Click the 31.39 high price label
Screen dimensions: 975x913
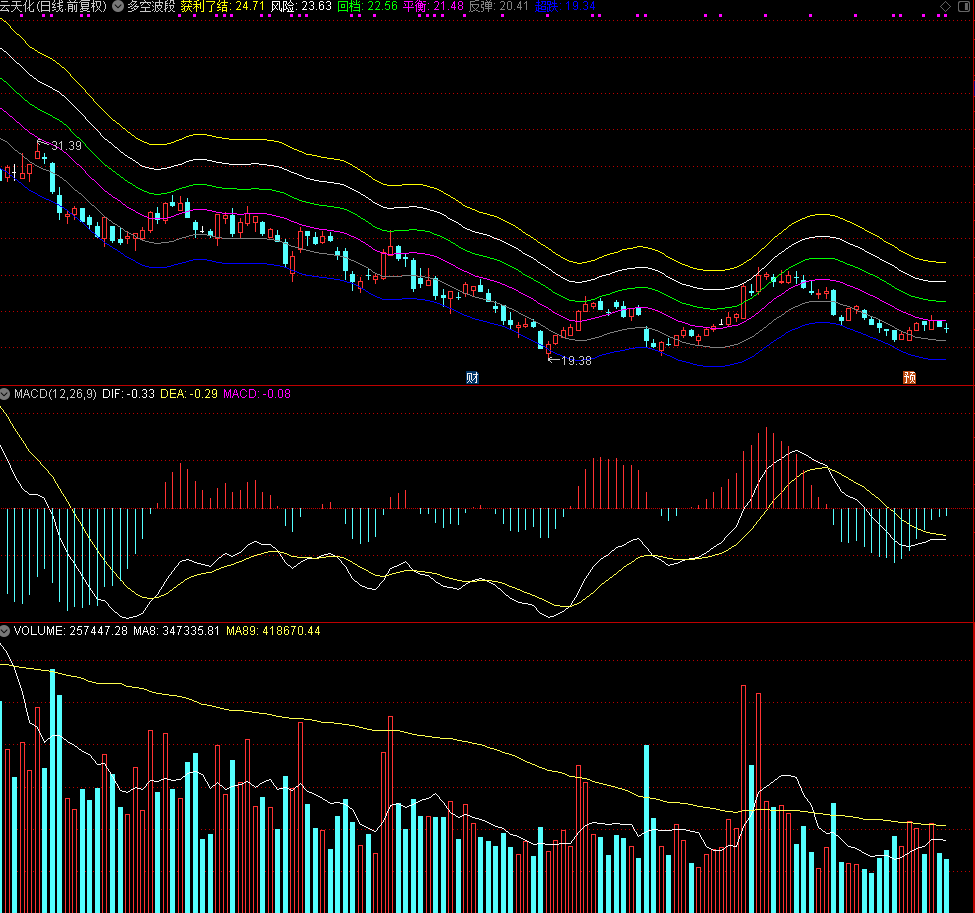point(66,146)
